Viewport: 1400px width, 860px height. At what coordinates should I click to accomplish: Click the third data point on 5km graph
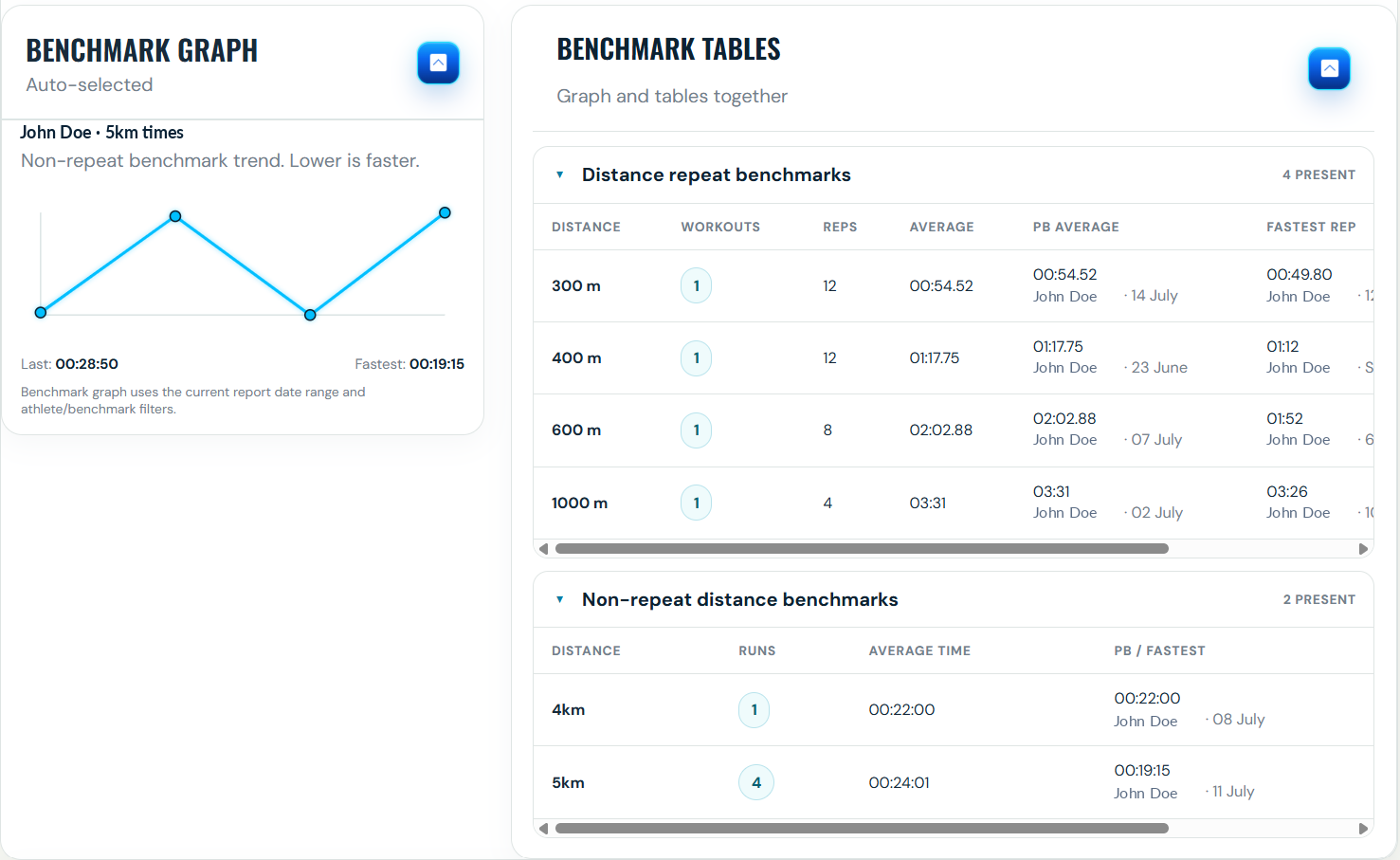pos(310,315)
